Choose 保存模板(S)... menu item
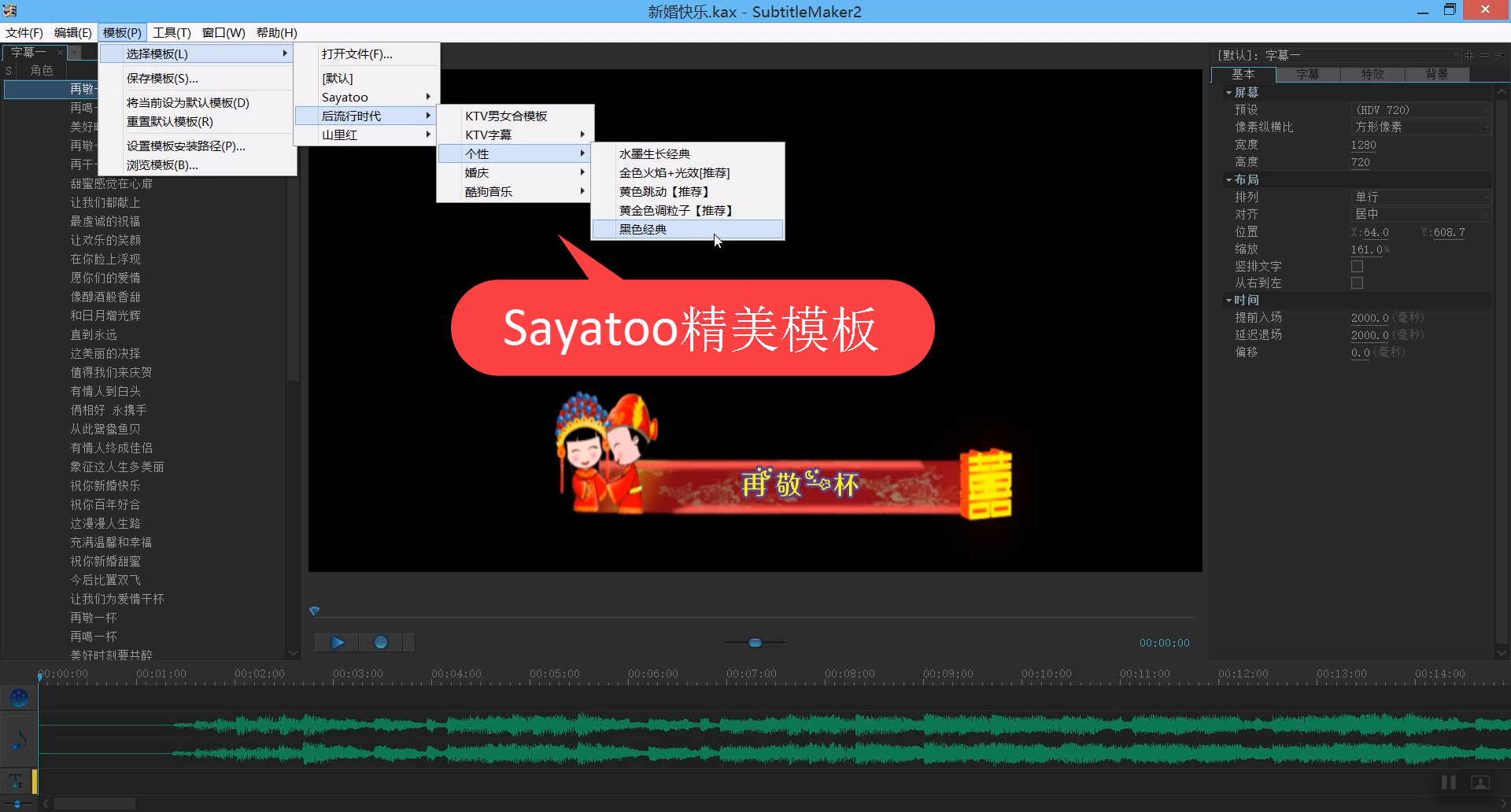The image size is (1511, 812). coord(197,79)
